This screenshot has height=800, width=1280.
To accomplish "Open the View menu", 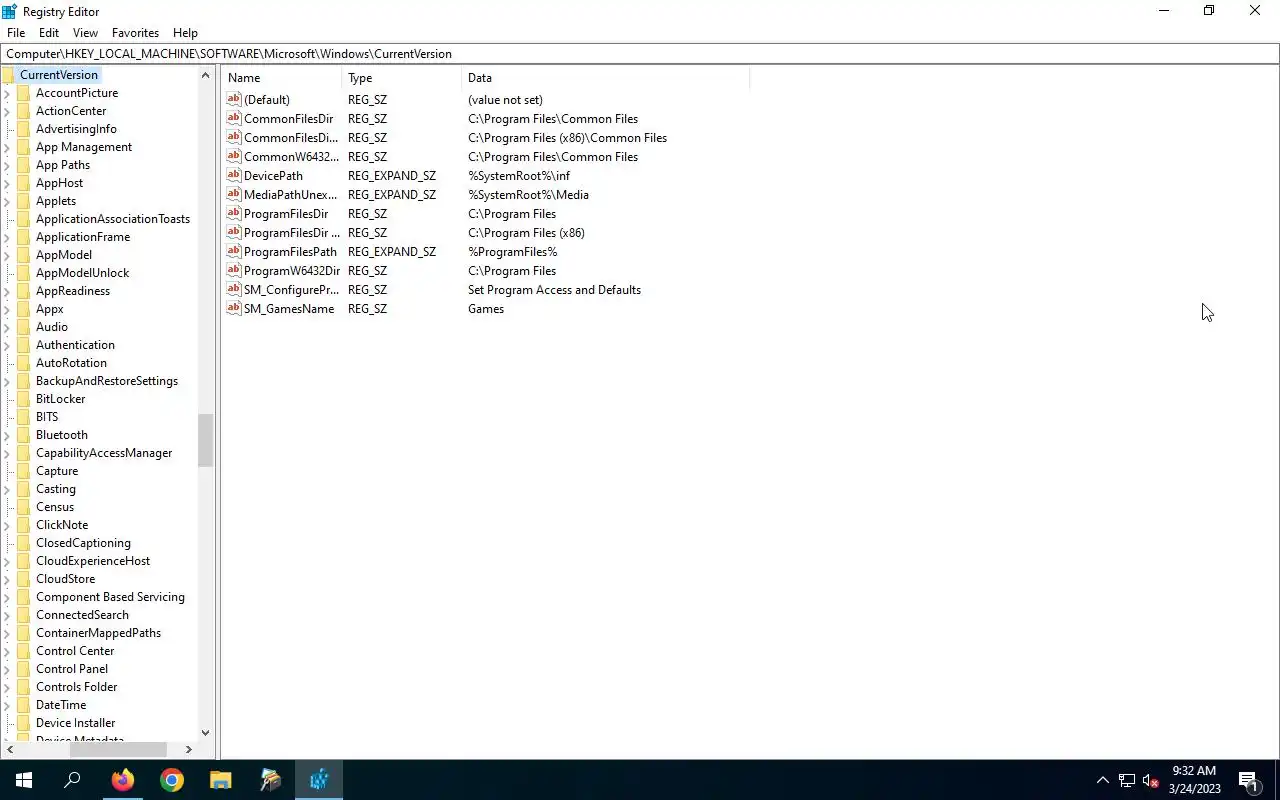I will [x=85, y=33].
